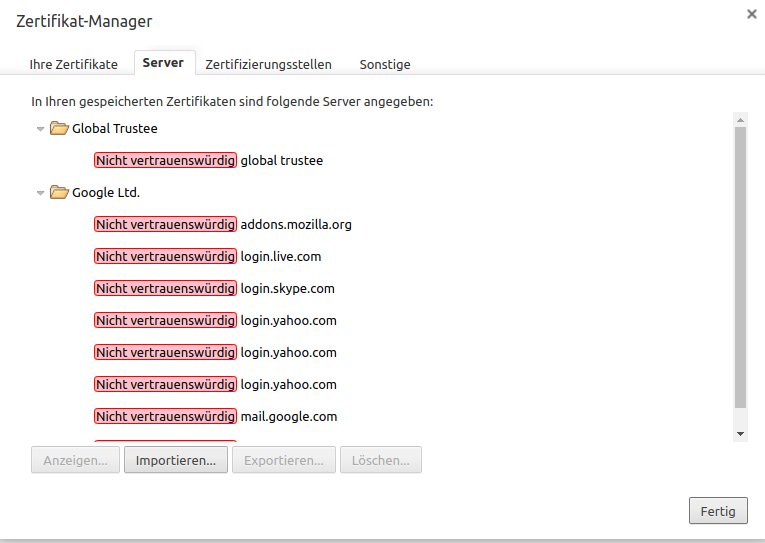Open the Sonstige tab

click(x=385, y=64)
